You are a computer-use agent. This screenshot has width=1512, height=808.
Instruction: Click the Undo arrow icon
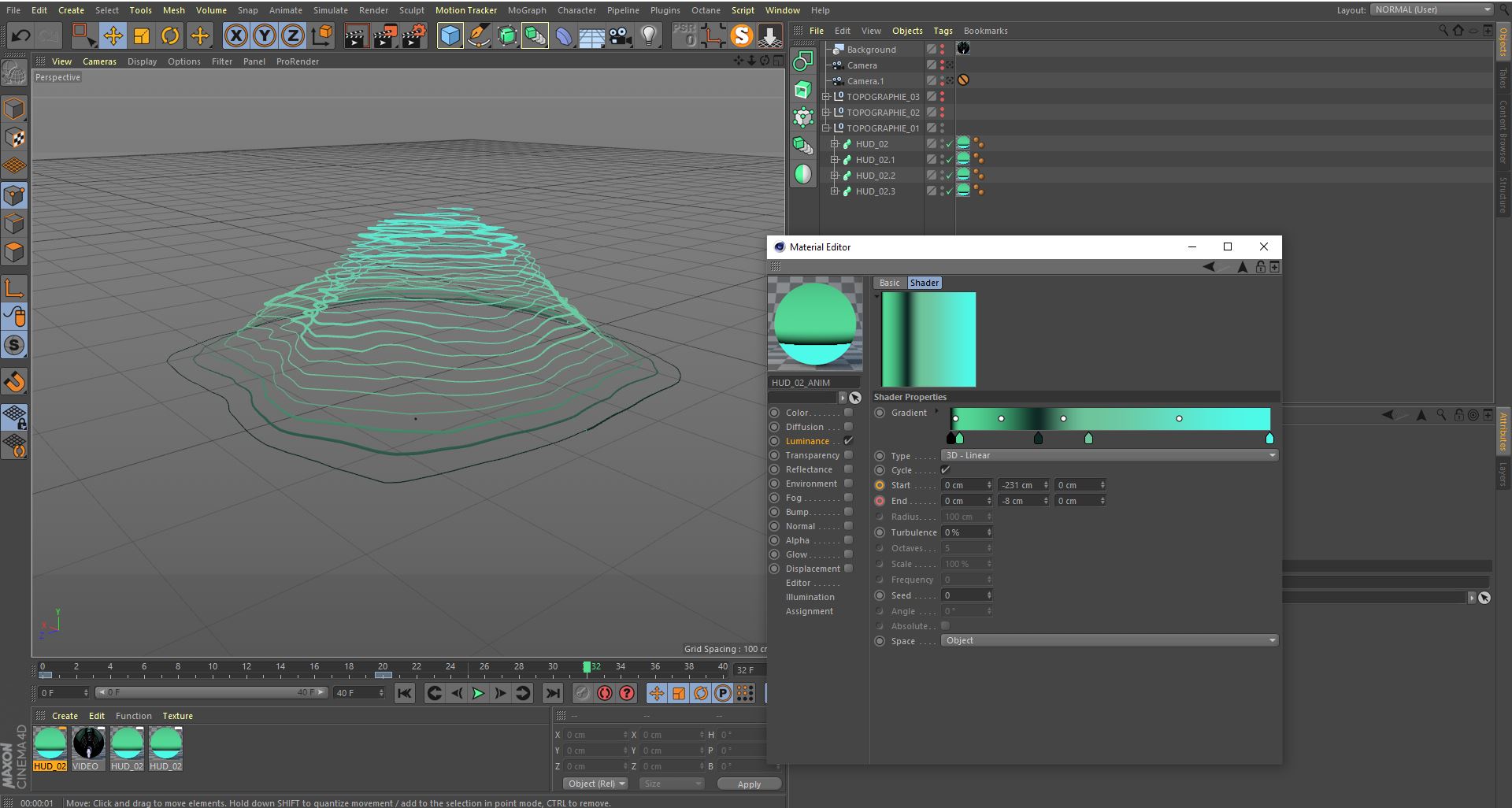[21, 35]
